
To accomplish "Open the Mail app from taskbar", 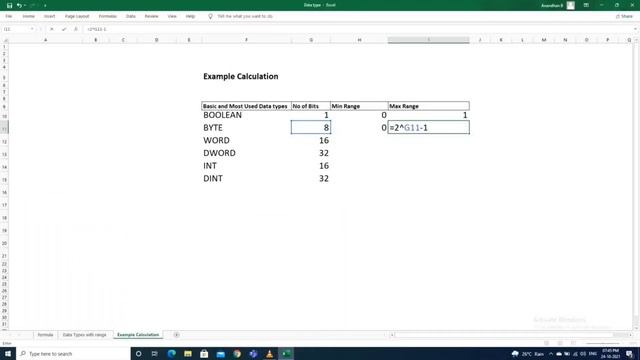I will click(220, 353).
